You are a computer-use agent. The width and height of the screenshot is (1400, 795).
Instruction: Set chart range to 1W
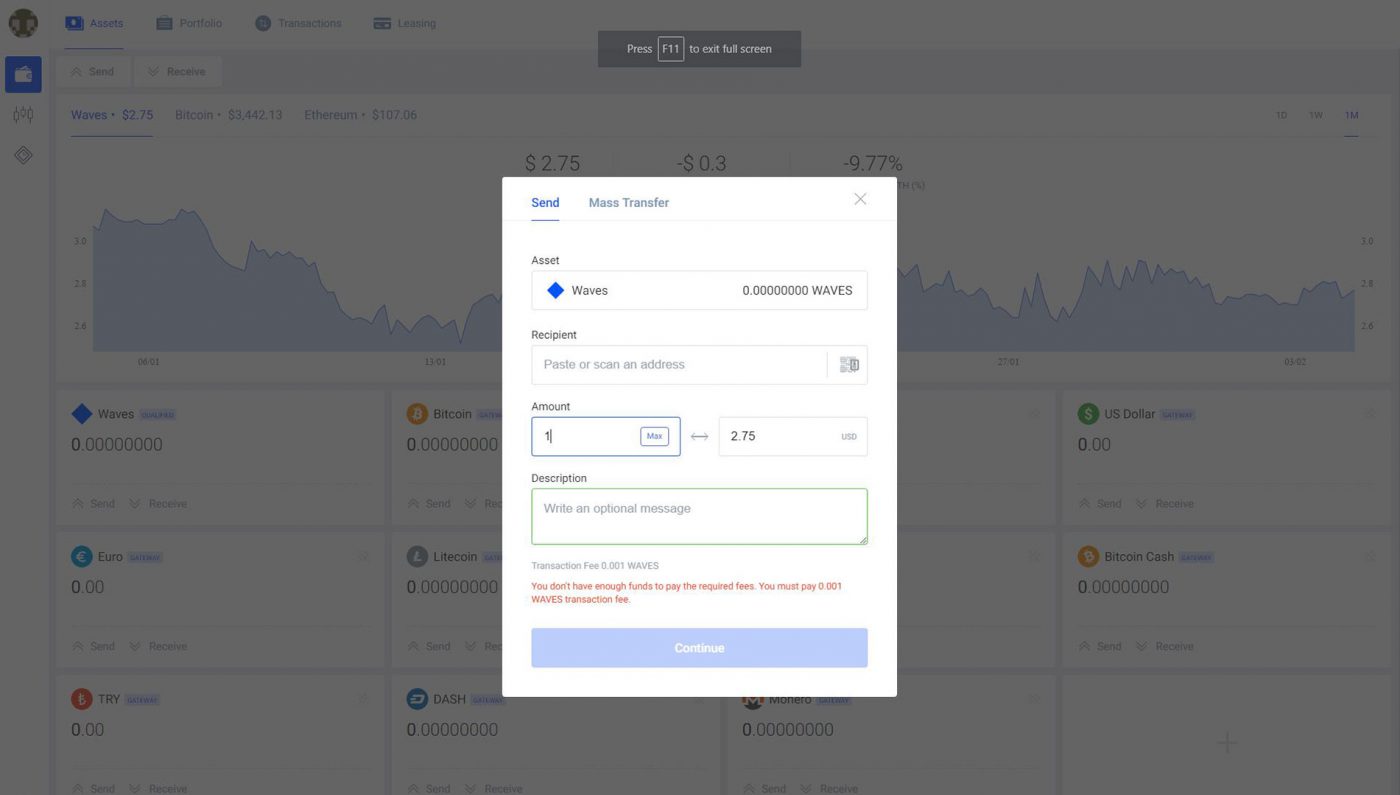click(x=1316, y=115)
